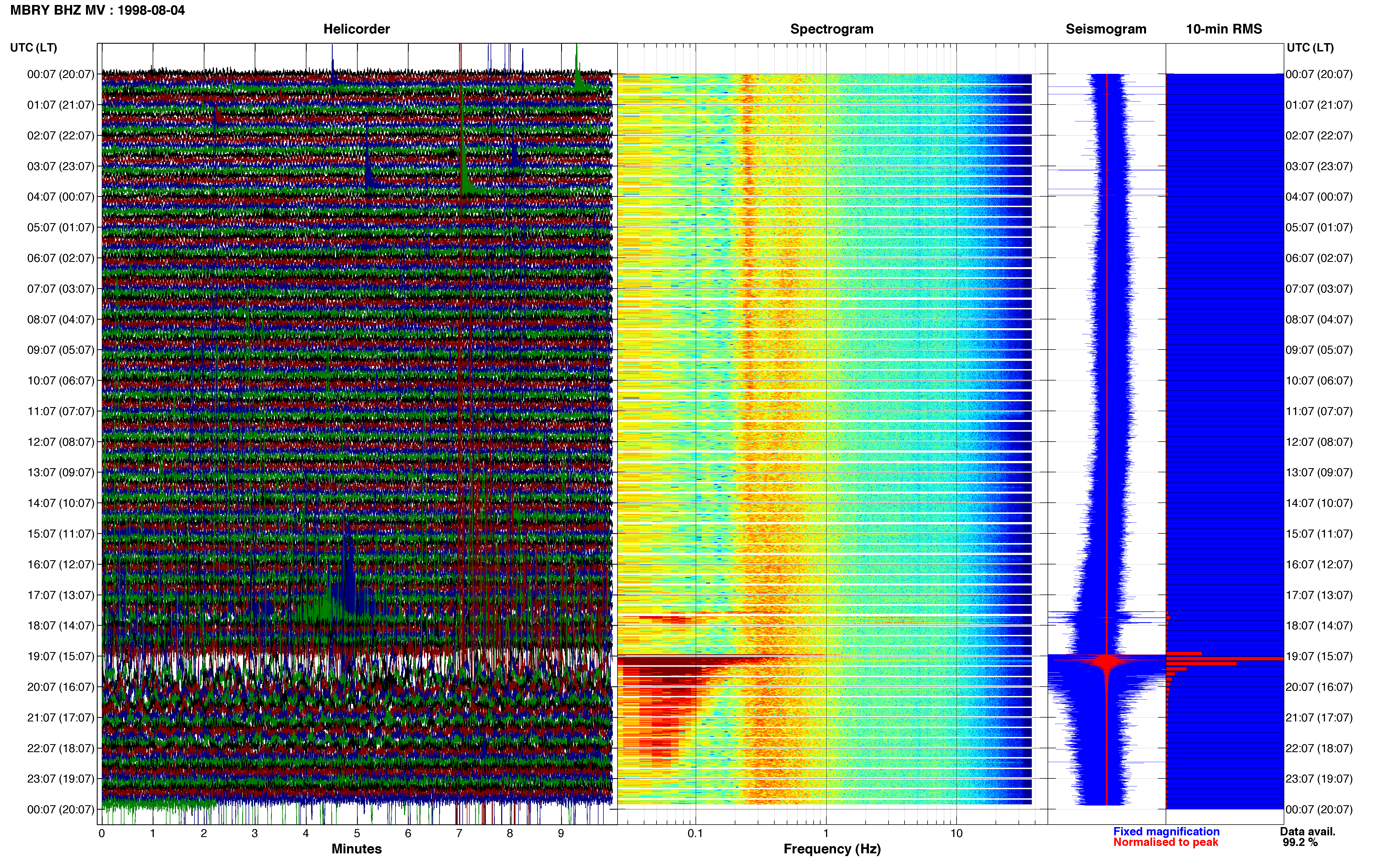Click the left '04:07 (00:07)' time label
1388x868 pixels.
60,196
